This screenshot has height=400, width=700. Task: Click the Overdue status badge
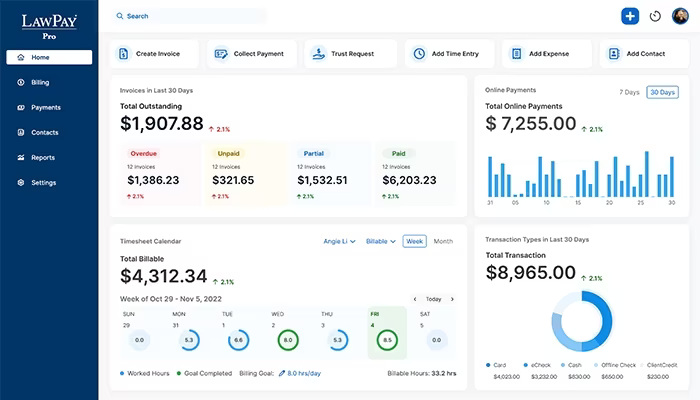pyautogui.click(x=143, y=153)
